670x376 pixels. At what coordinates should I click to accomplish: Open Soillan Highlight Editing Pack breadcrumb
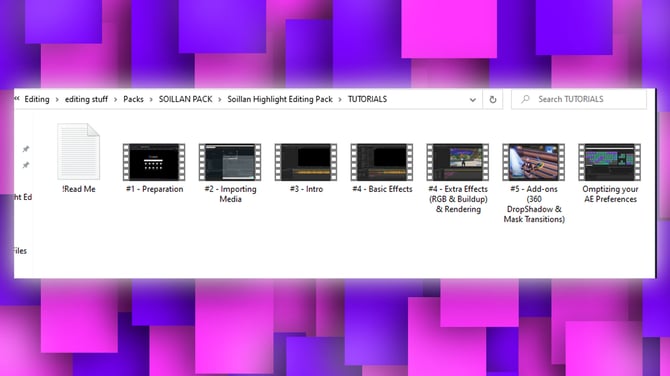pyautogui.click(x=280, y=99)
